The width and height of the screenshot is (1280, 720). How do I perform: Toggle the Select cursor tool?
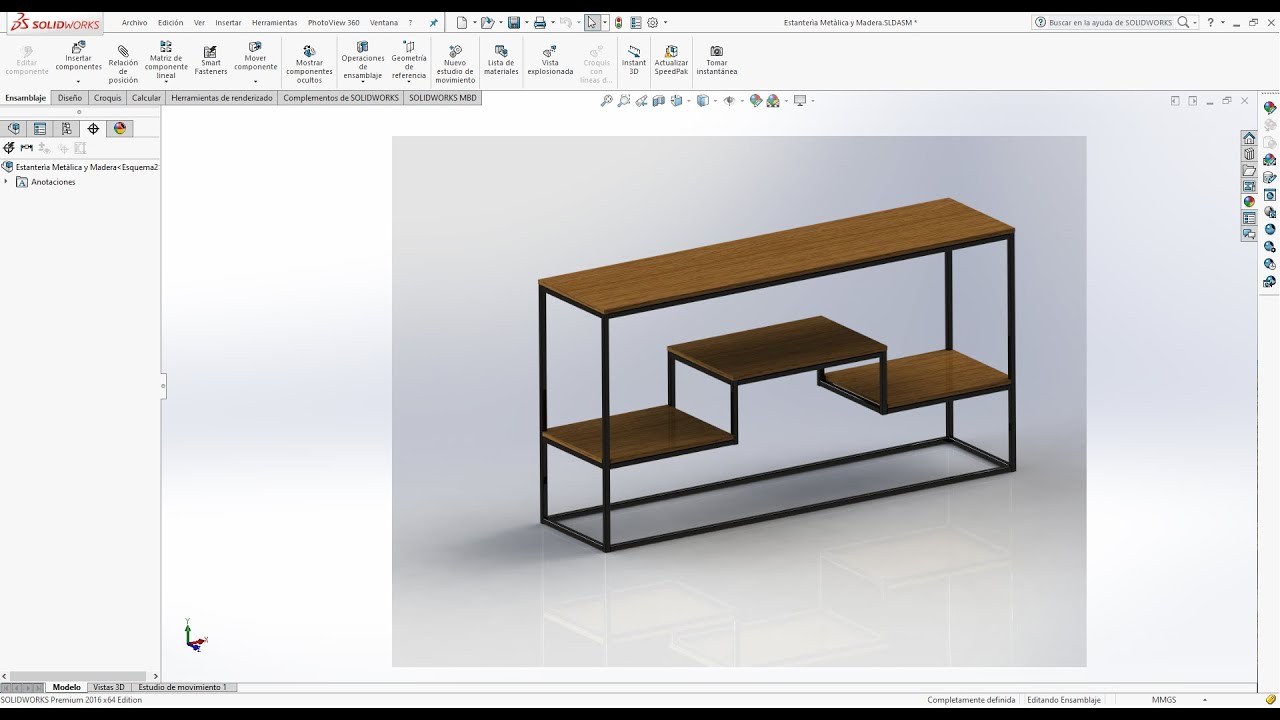click(592, 22)
